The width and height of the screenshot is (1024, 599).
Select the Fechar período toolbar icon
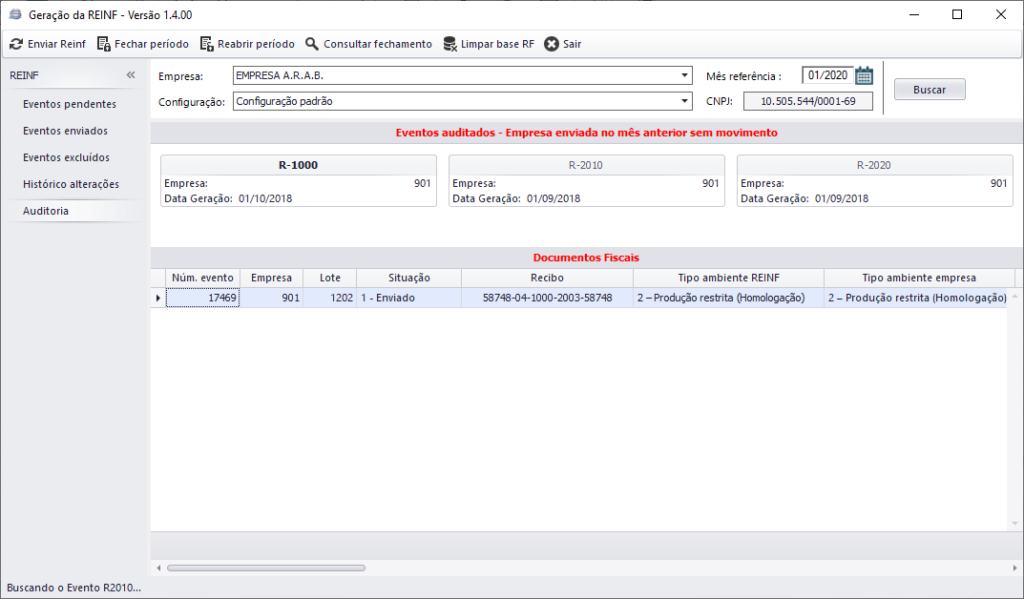(x=102, y=44)
